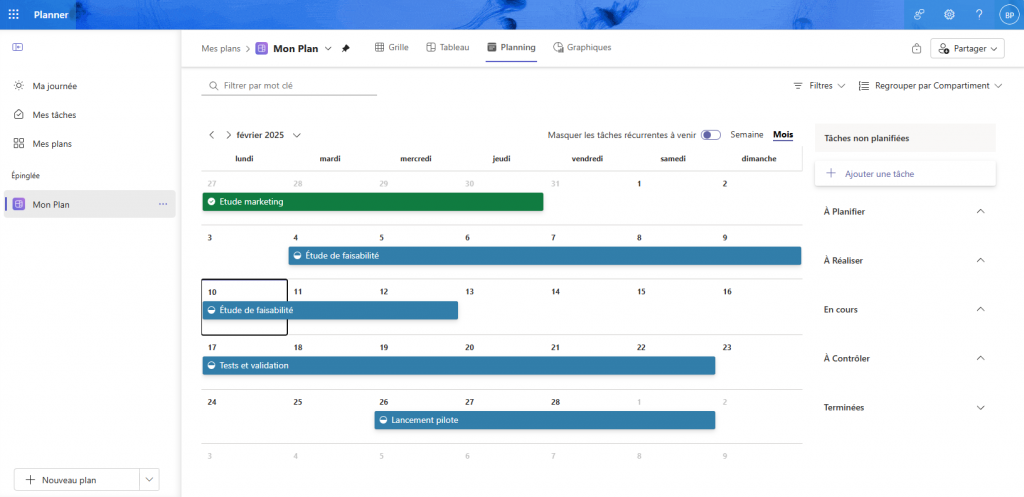Expand the Terminées section
Screen dimensions: 1024x497
tap(980, 408)
